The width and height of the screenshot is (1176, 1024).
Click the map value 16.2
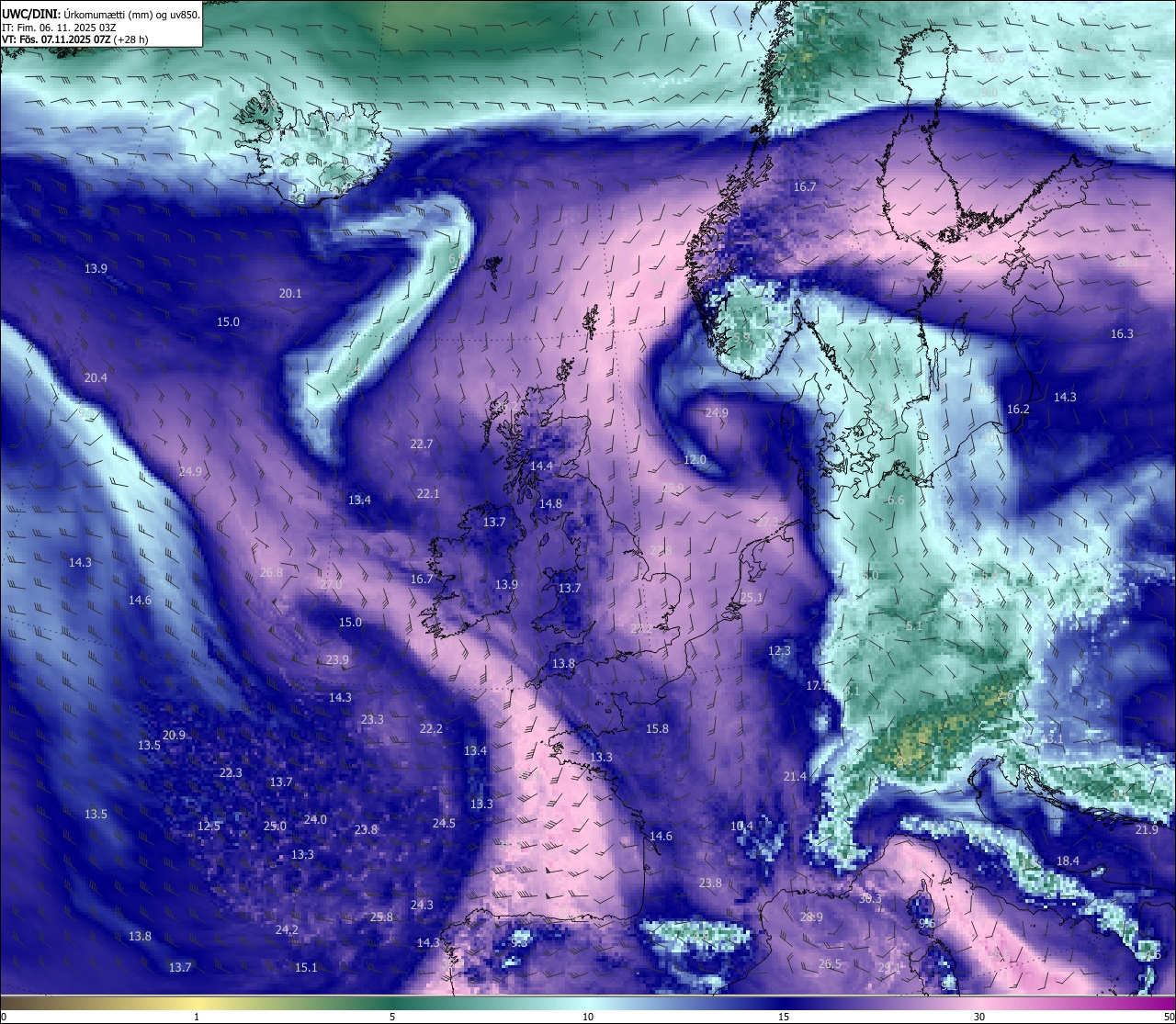[1018, 410]
